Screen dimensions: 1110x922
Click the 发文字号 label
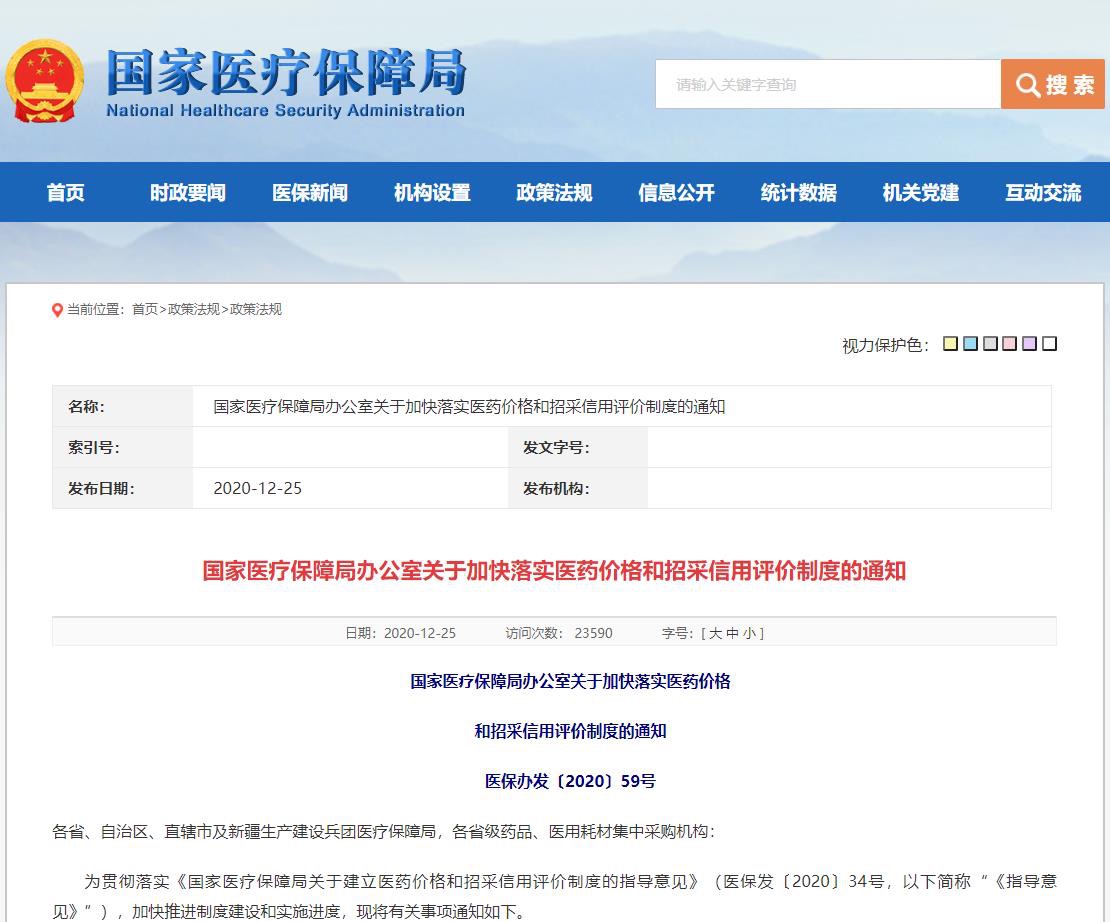(556, 448)
